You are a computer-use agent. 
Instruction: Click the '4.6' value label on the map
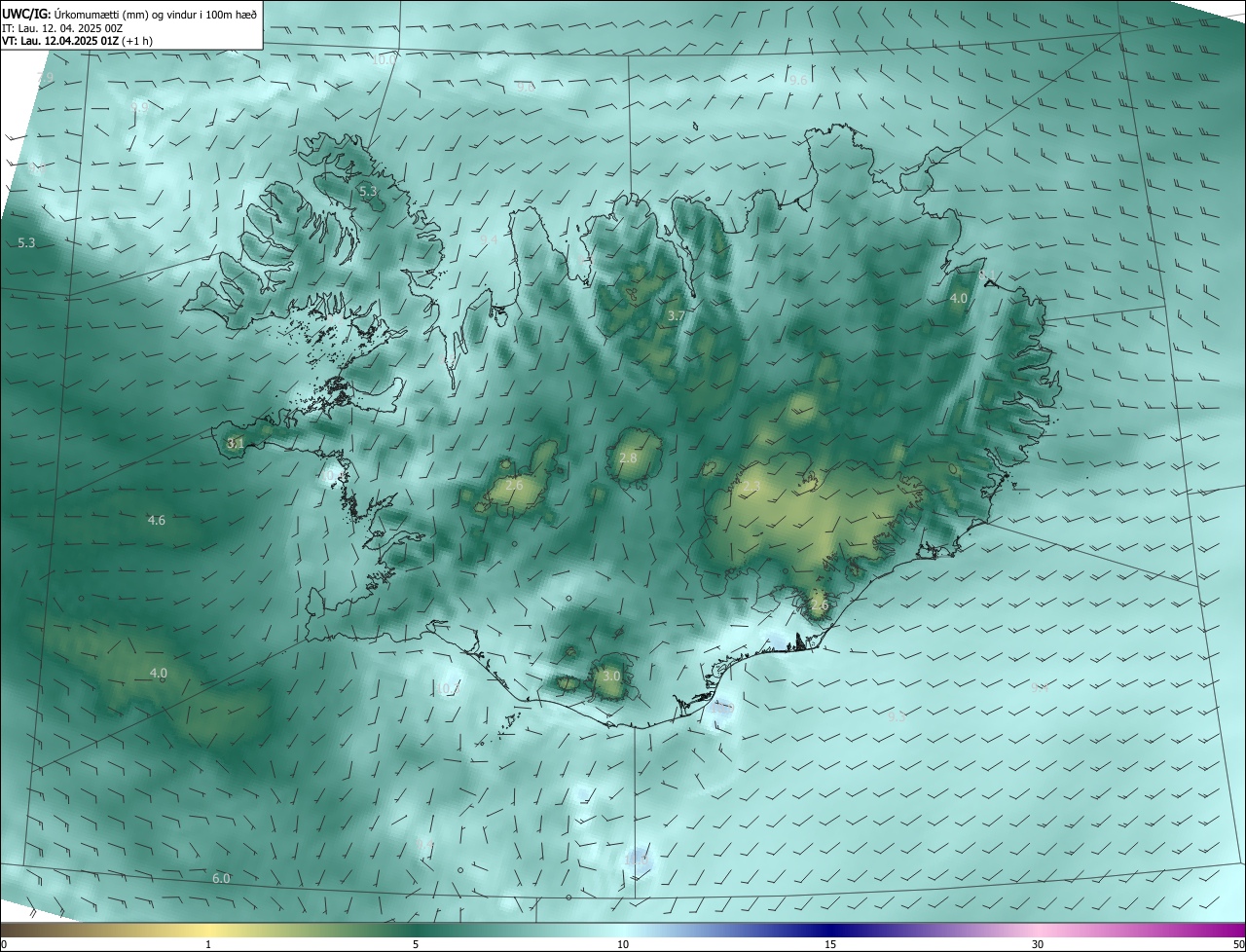[x=156, y=521]
